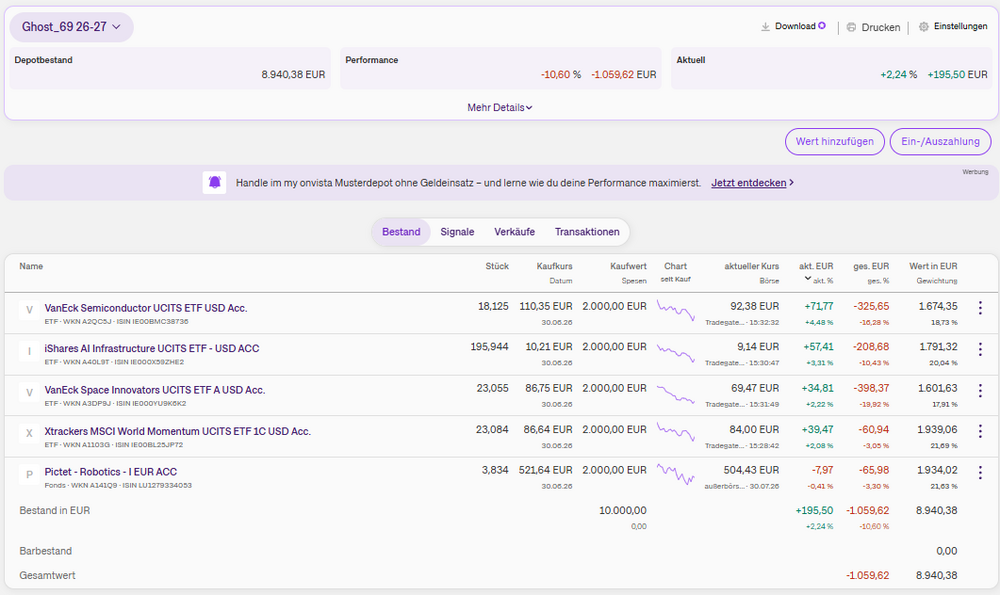Click the Drucken printer icon

pos(851,27)
